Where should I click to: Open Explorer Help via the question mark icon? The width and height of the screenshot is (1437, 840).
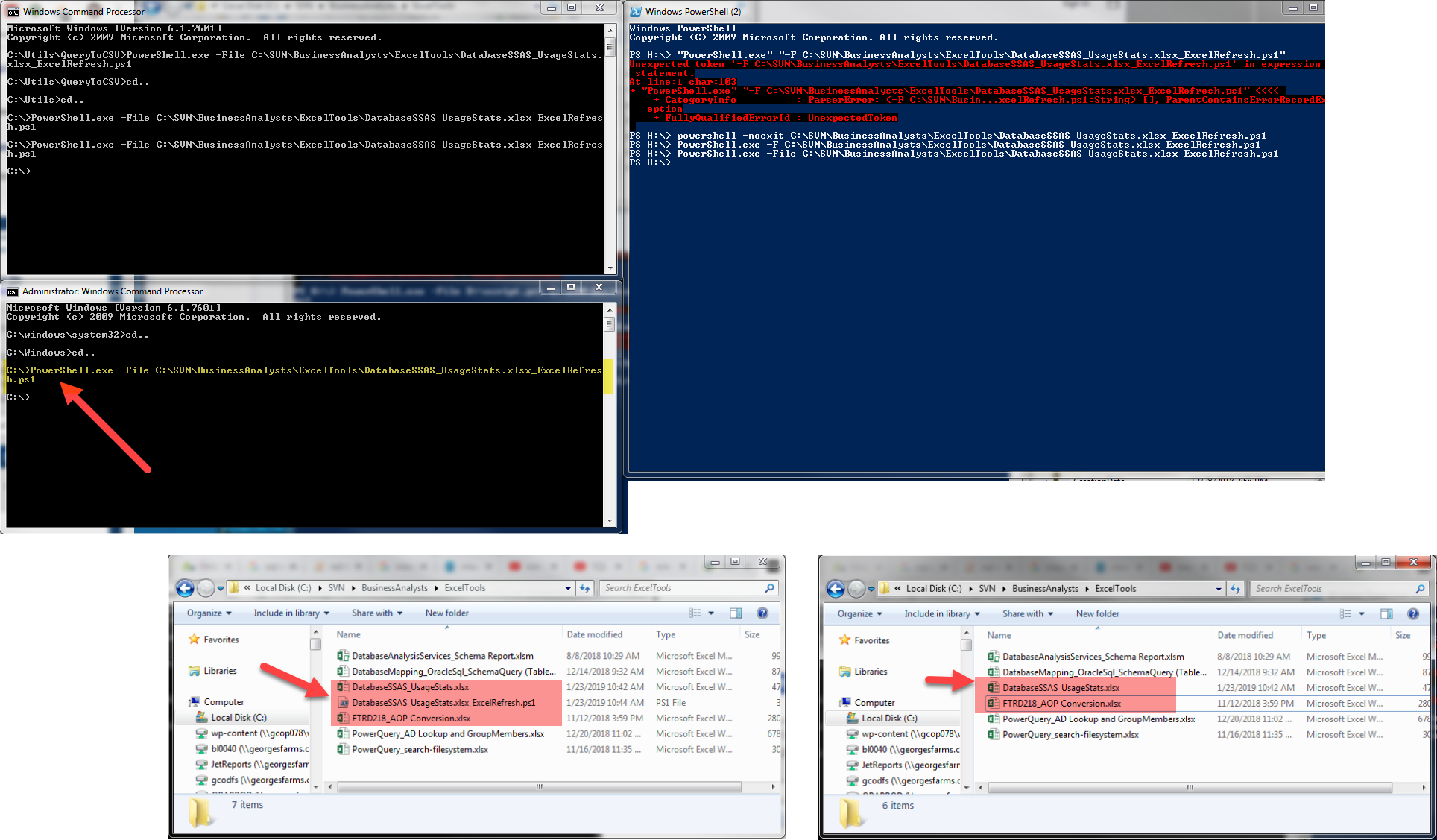click(x=762, y=613)
